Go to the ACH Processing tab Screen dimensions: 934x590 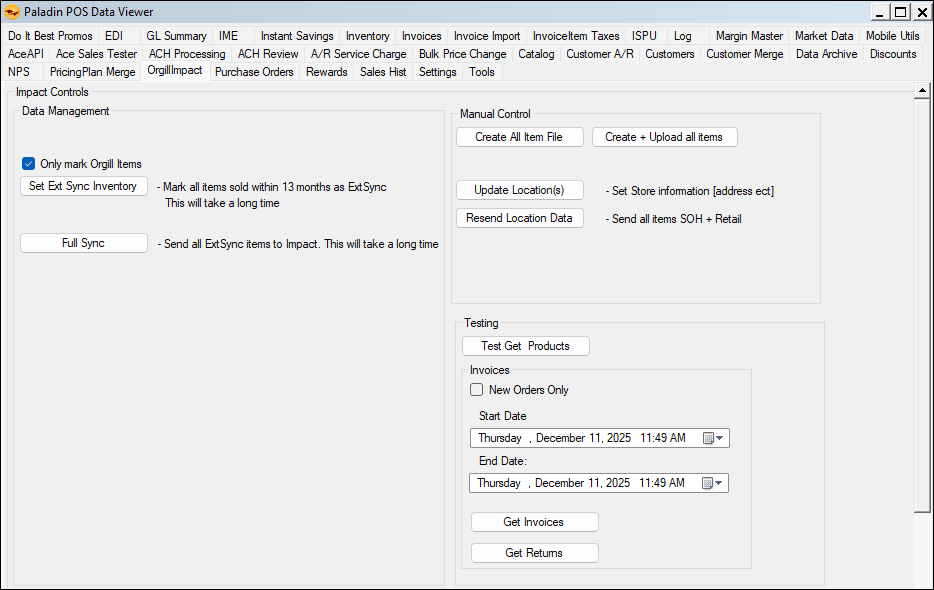[187, 54]
